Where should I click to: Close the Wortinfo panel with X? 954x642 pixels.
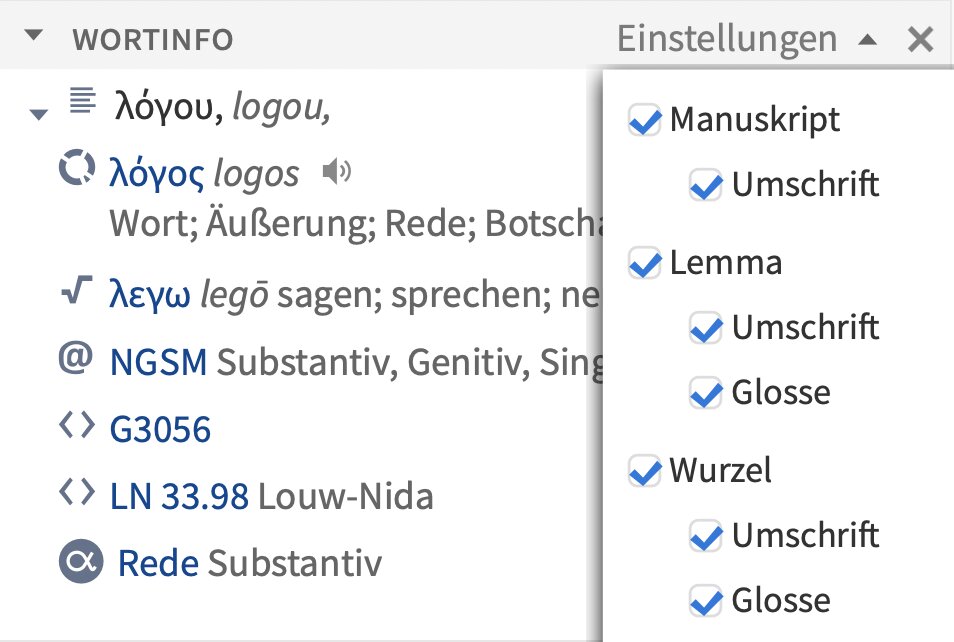pyautogui.click(x=920, y=40)
